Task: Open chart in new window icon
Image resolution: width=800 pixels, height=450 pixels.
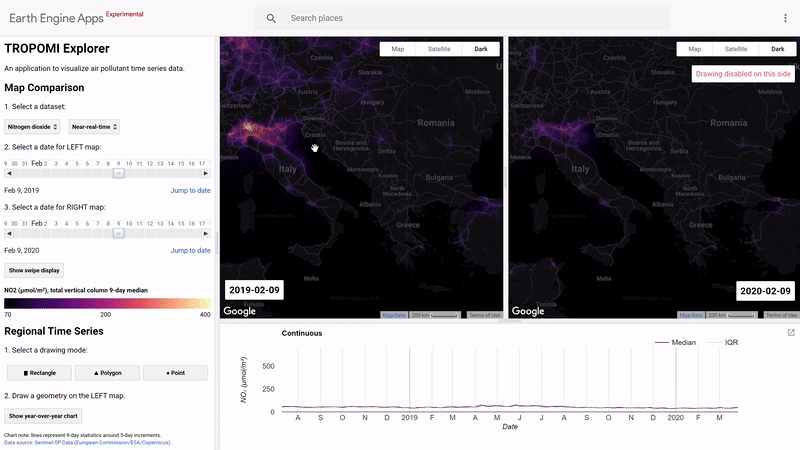Action: pyautogui.click(x=791, y=333)
